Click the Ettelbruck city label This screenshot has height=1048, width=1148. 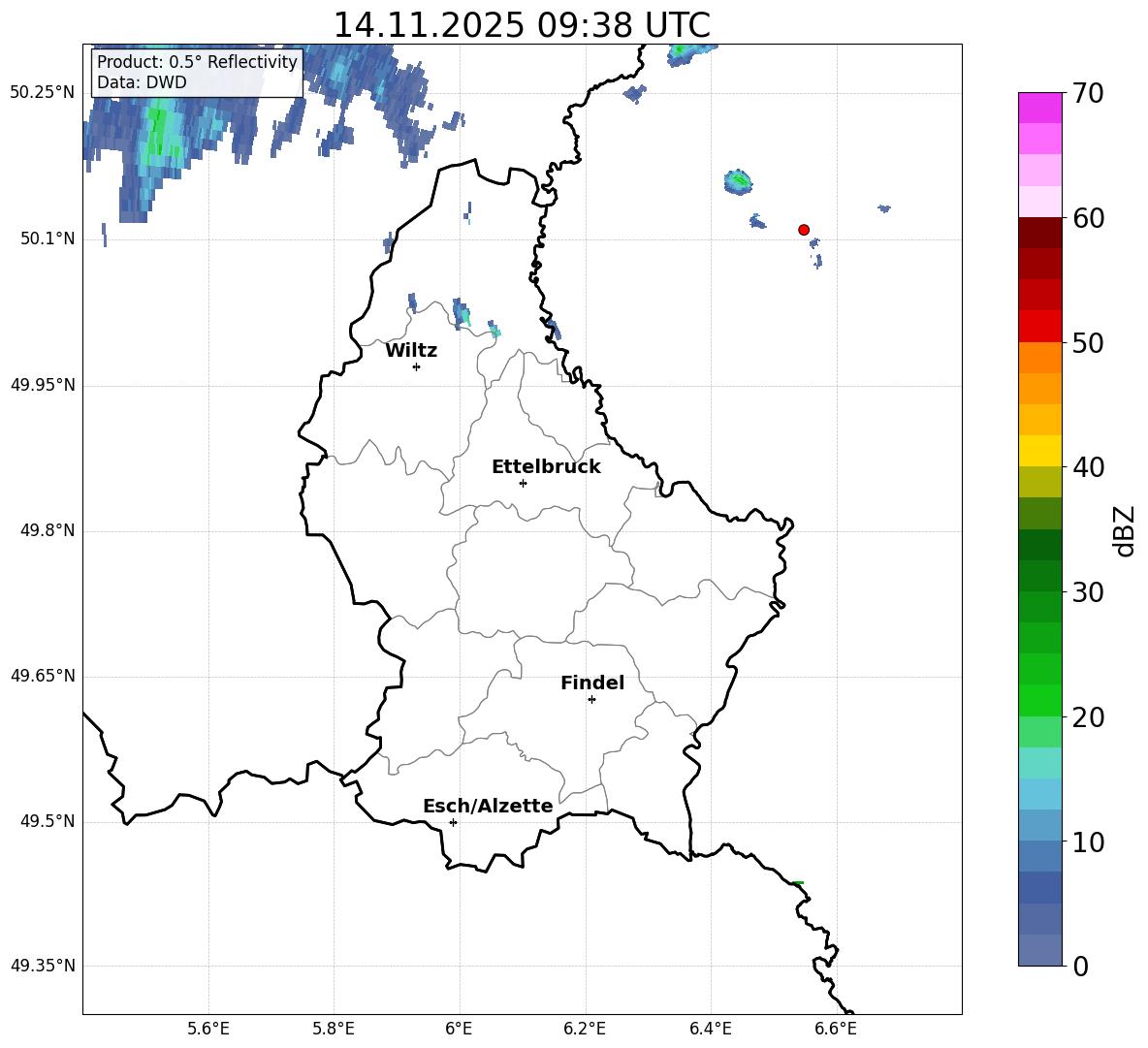click(546, 467)
